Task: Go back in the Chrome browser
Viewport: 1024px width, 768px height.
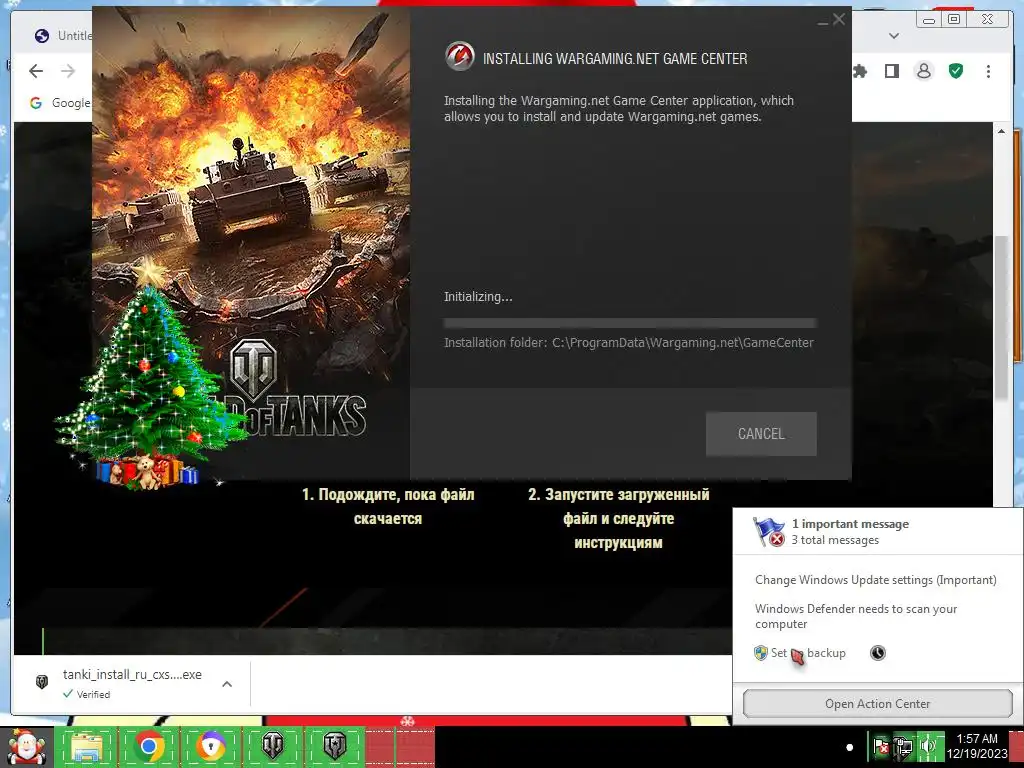Action: (36, 71)
